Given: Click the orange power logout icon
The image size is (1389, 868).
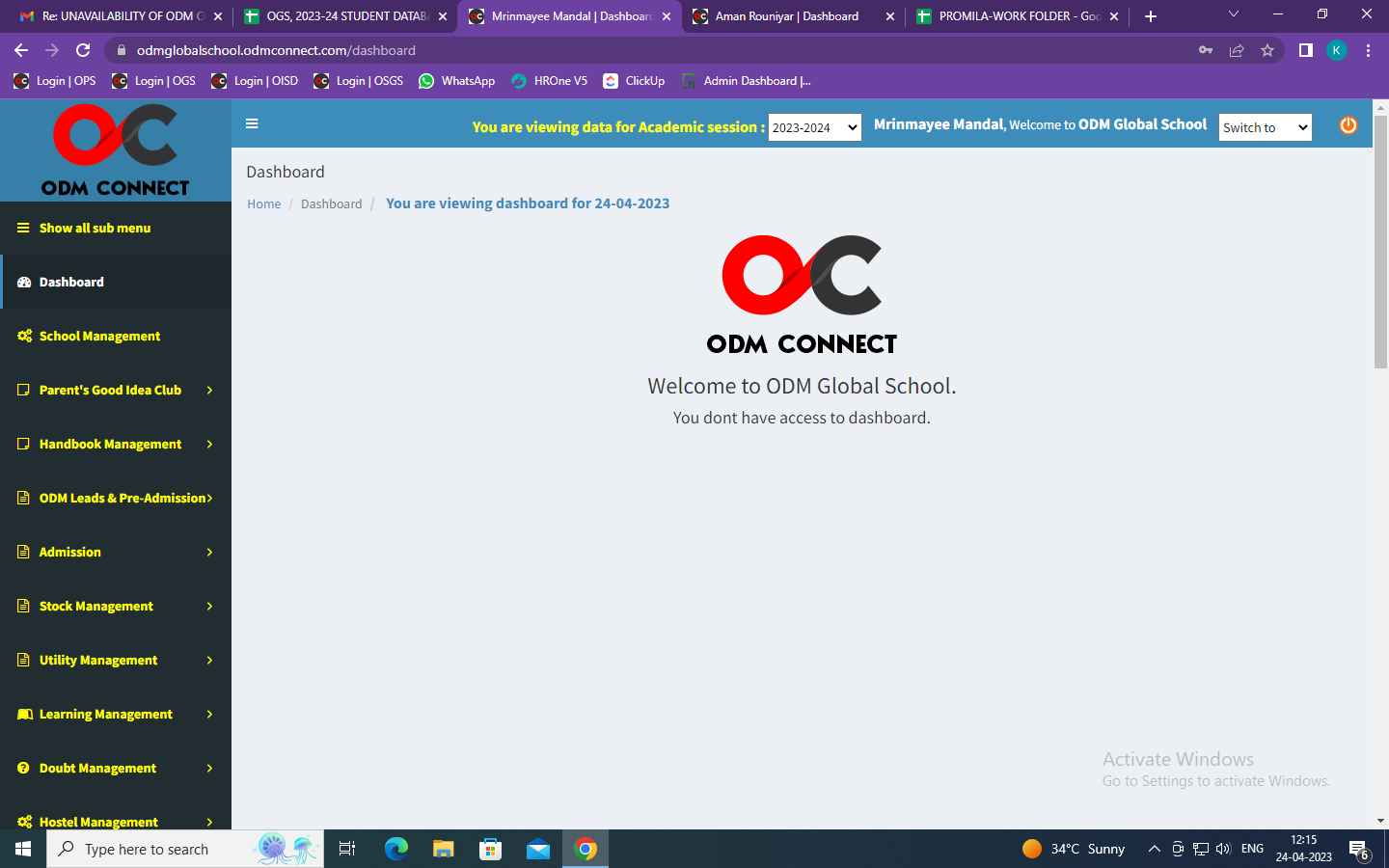Looking at the screenshot, I should point(1348,125).
